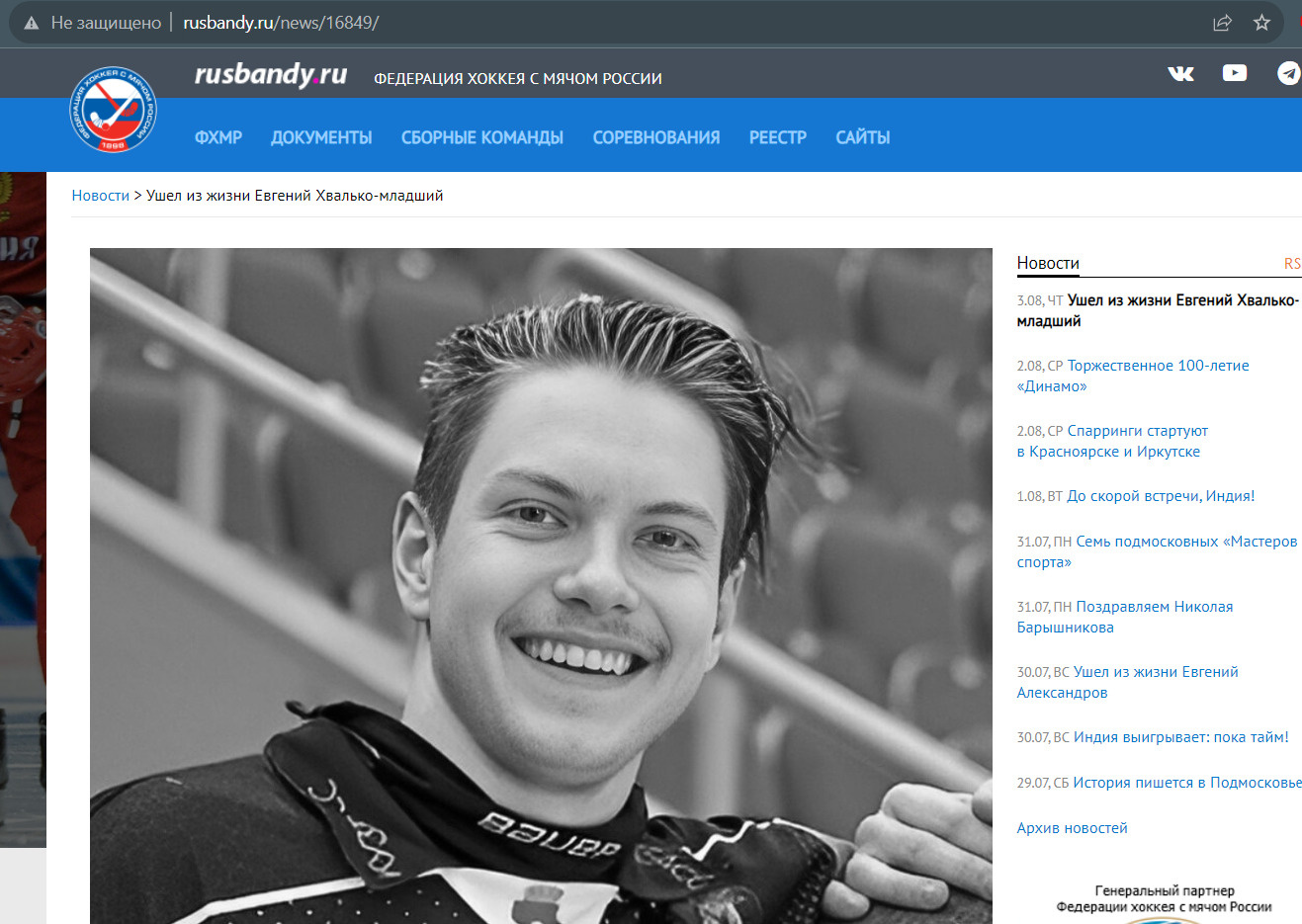Open the Архив новостей link
The image size is (1302, 924).
(1072, 828)
